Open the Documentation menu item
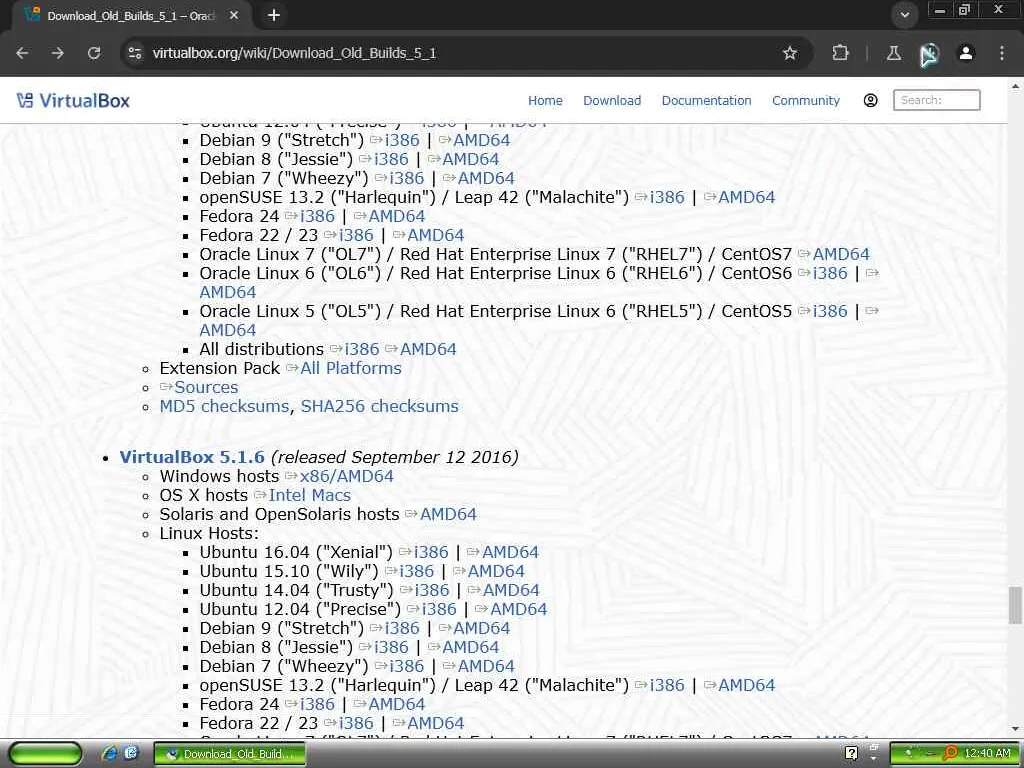The width and height of the screenshot is (1024, 768). pyautogui.click(x=706, y=101)
